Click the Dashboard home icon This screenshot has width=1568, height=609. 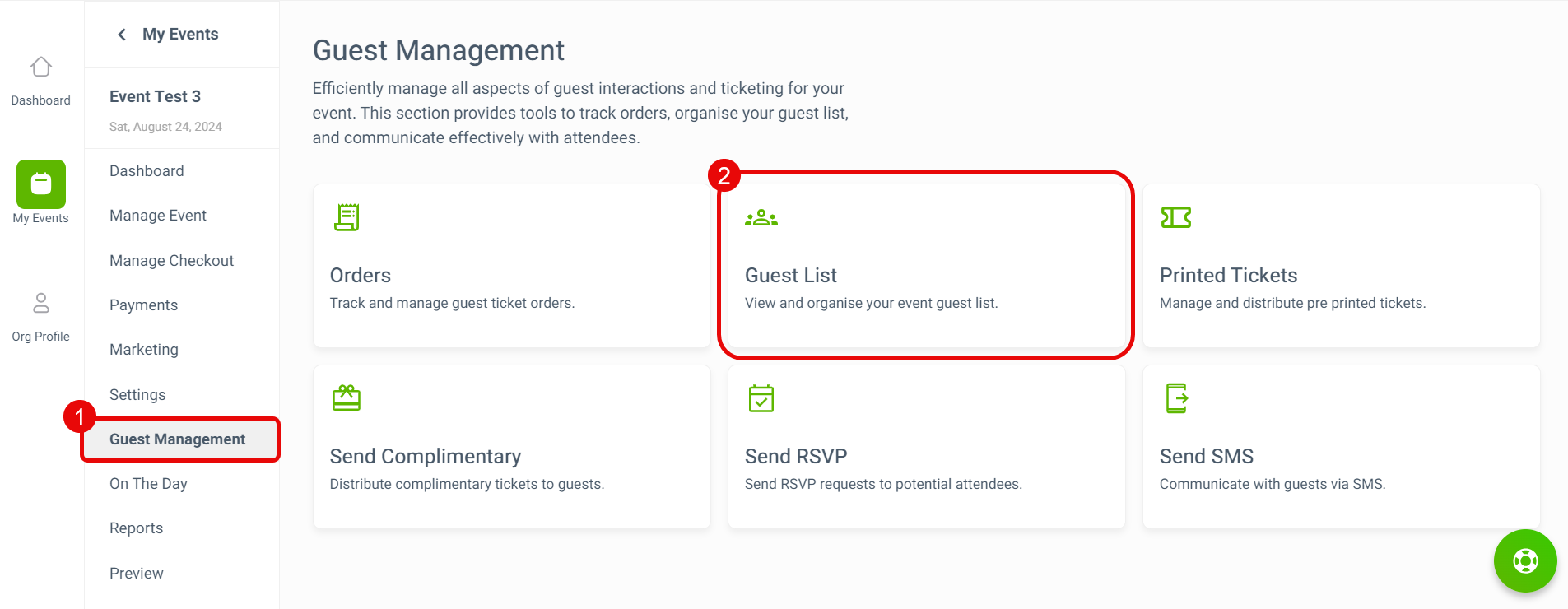coord(41,67)
